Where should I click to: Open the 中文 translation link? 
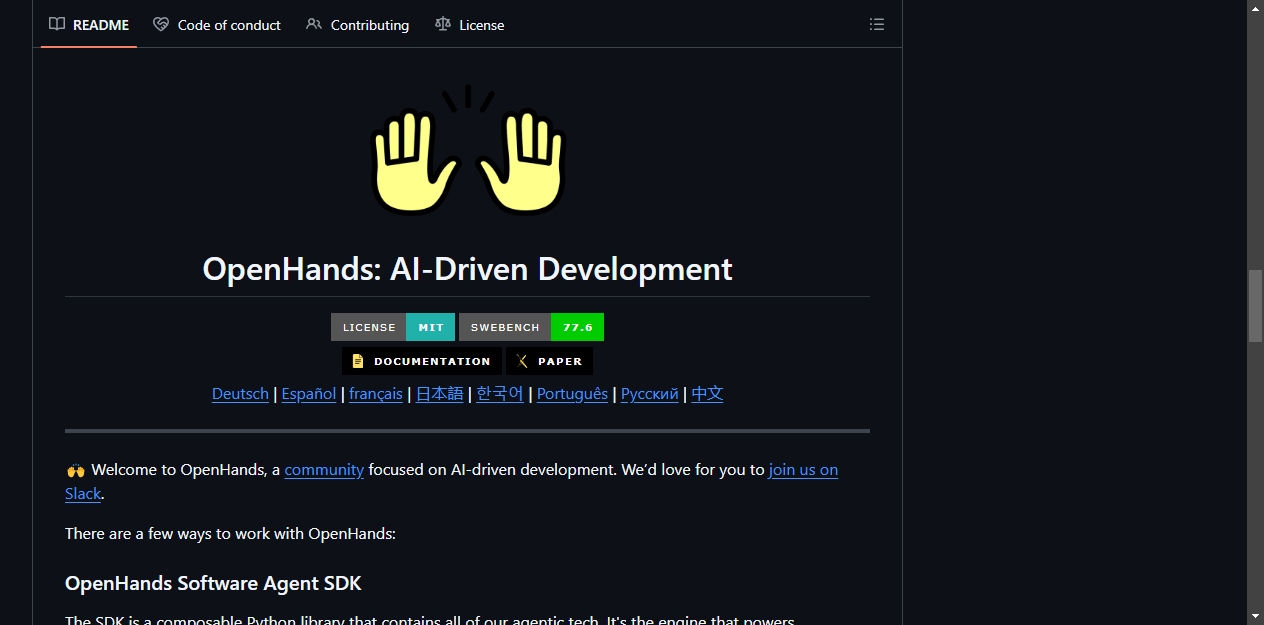point(707,394)
